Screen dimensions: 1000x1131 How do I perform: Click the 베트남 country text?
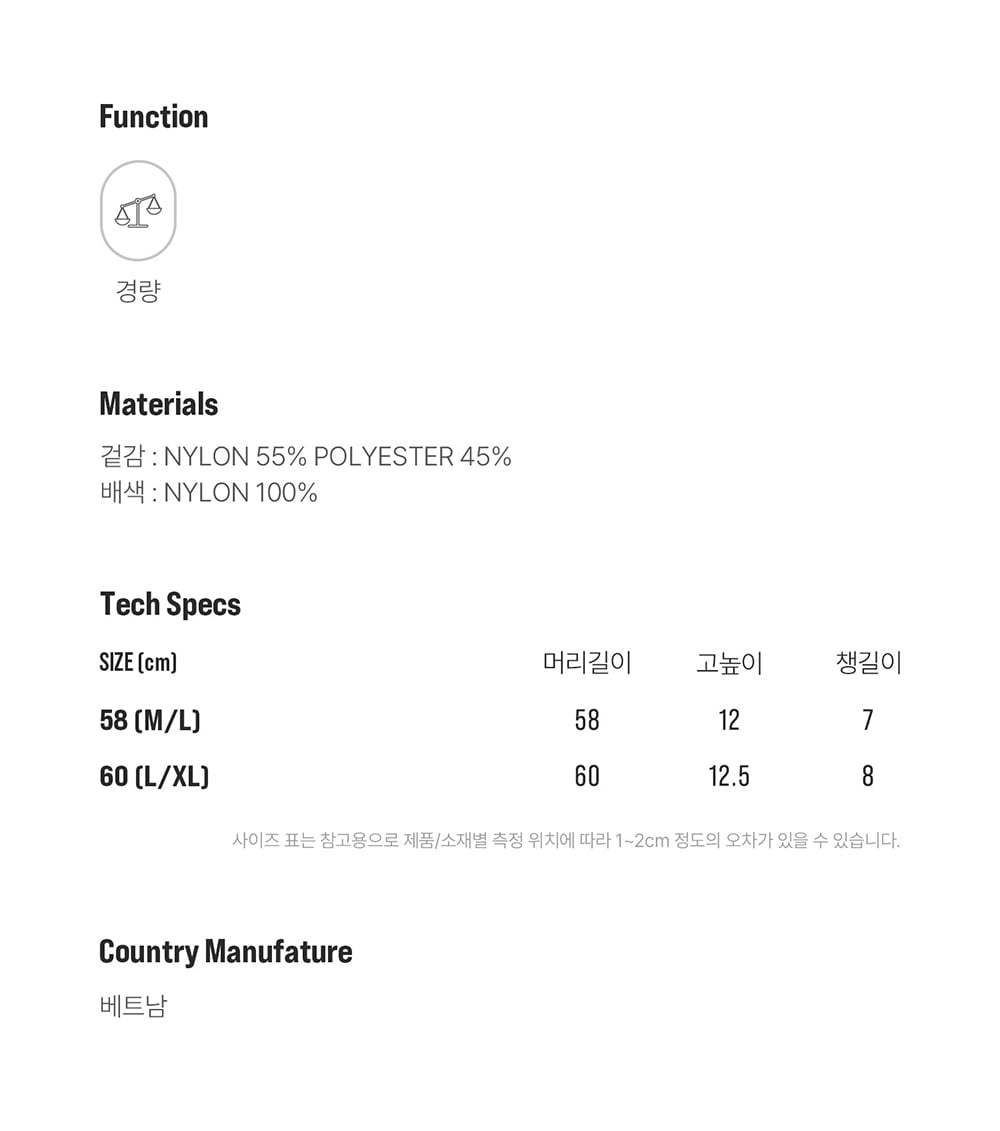click(x=133, y=1005)
